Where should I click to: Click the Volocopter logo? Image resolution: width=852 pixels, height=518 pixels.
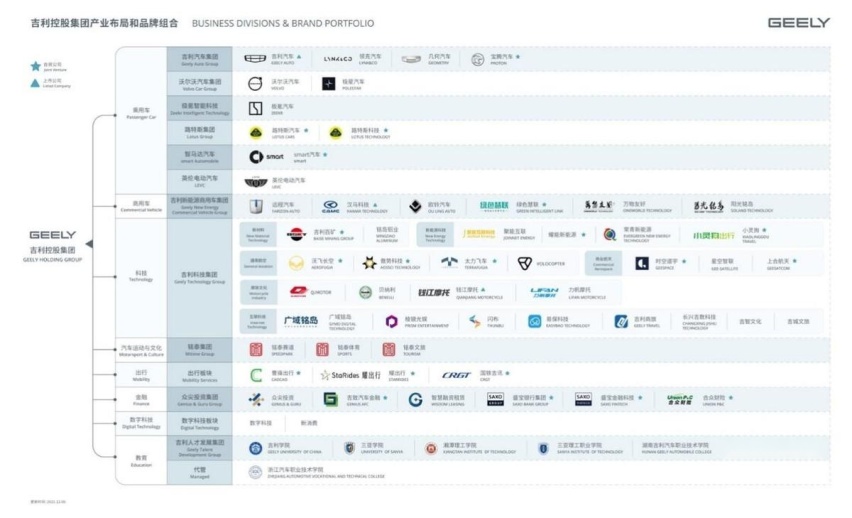point(524,264)
